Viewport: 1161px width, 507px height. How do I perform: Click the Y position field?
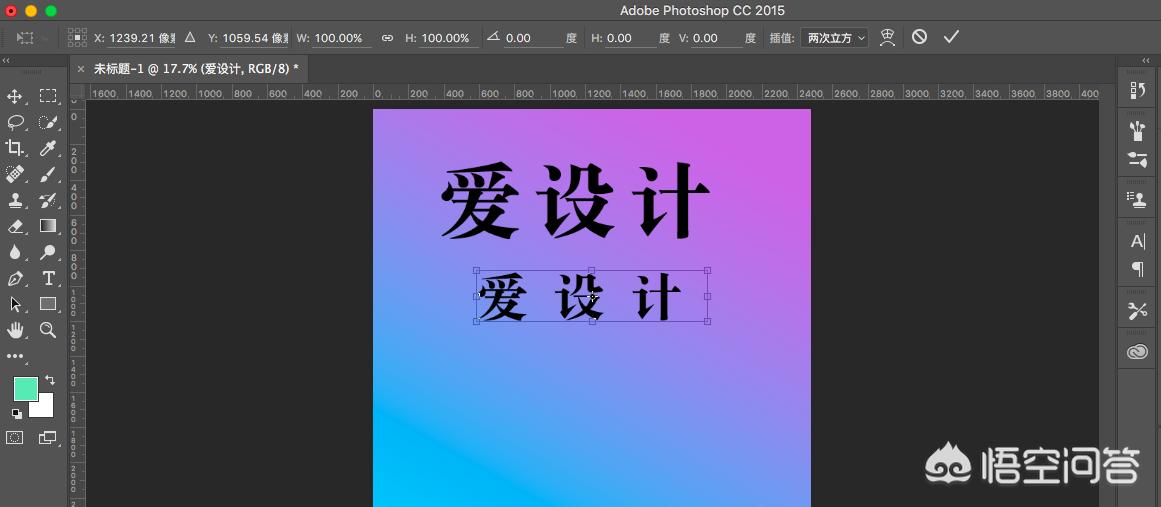pos(255,38)
